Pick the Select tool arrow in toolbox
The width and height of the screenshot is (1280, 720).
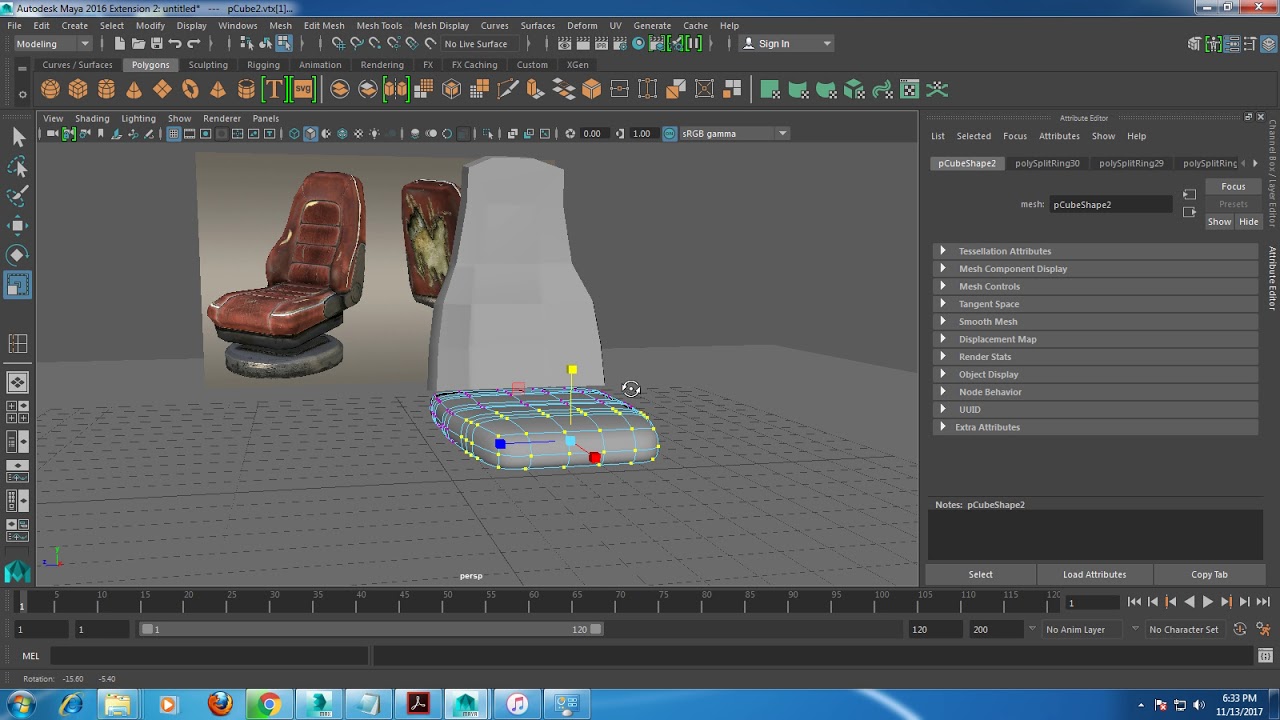18,137
